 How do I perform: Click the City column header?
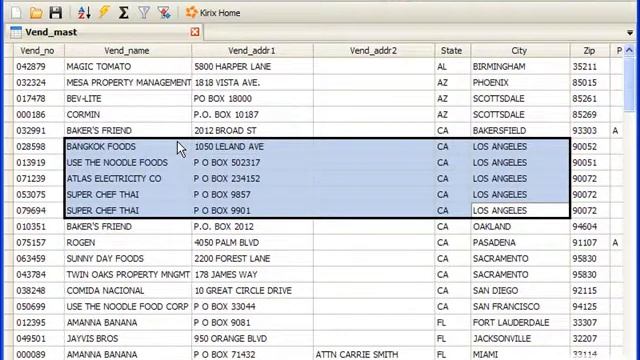(x=520, y=51)
